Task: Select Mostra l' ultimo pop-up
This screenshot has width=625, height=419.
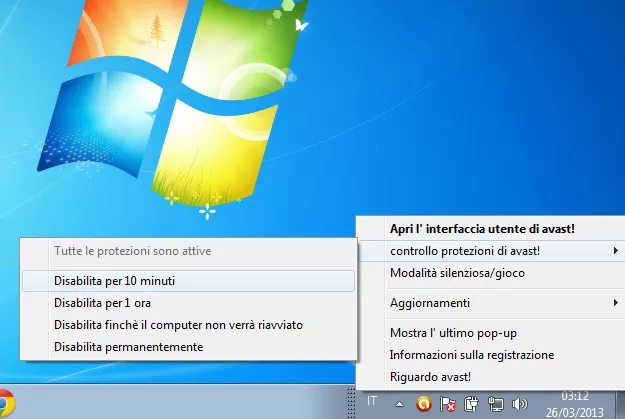Action: [x=492, y=333]
